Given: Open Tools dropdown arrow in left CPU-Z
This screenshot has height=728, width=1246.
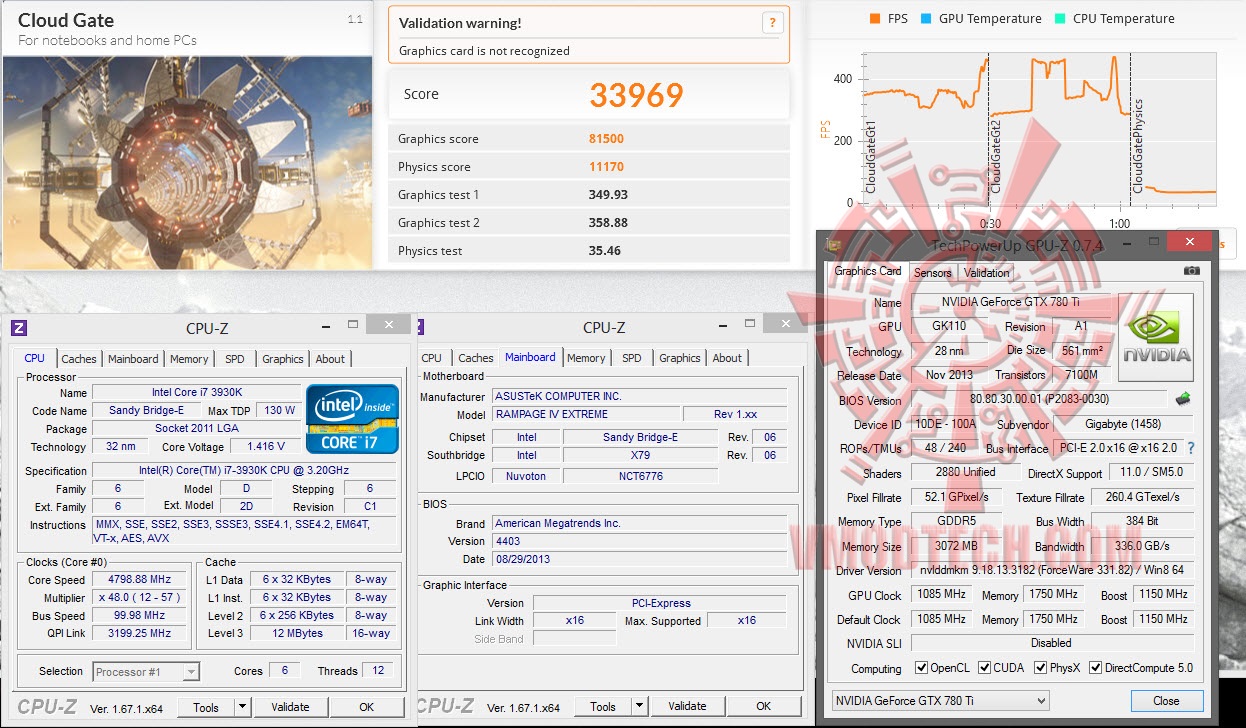Looking at the screenshot, I should [x=242, y=707].
